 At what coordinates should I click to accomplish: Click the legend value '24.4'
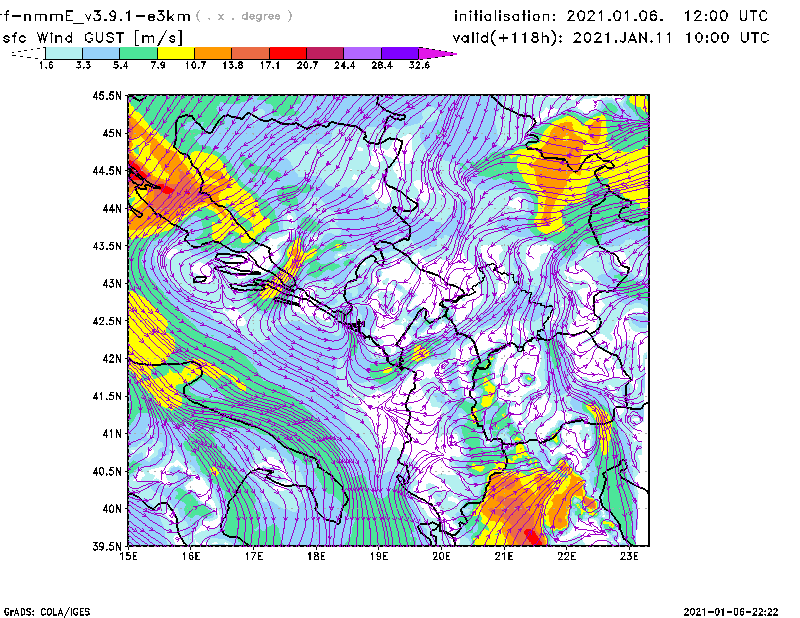[344, 65]
